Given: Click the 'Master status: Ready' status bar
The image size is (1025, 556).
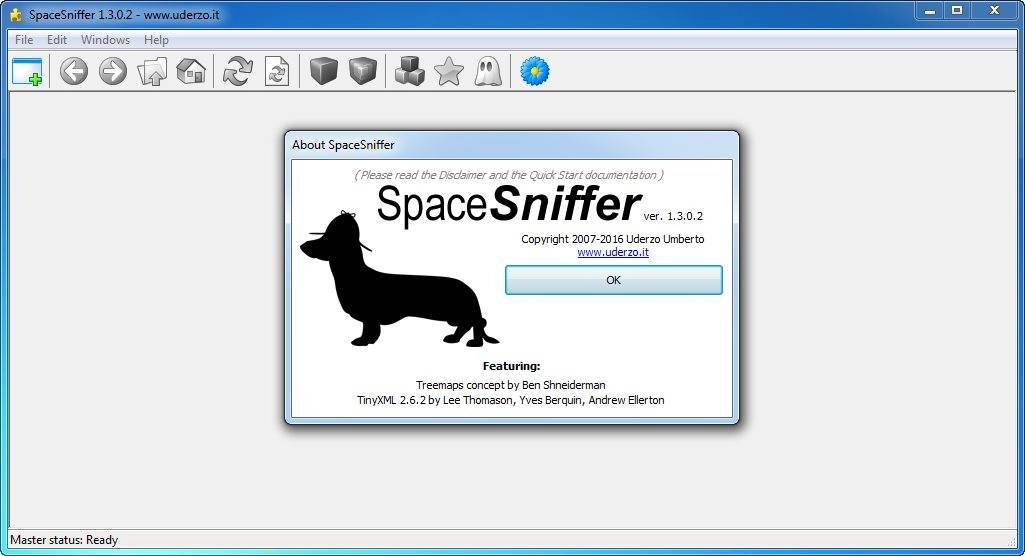Looking at the screenshot, I should click(x=64, y=540).
